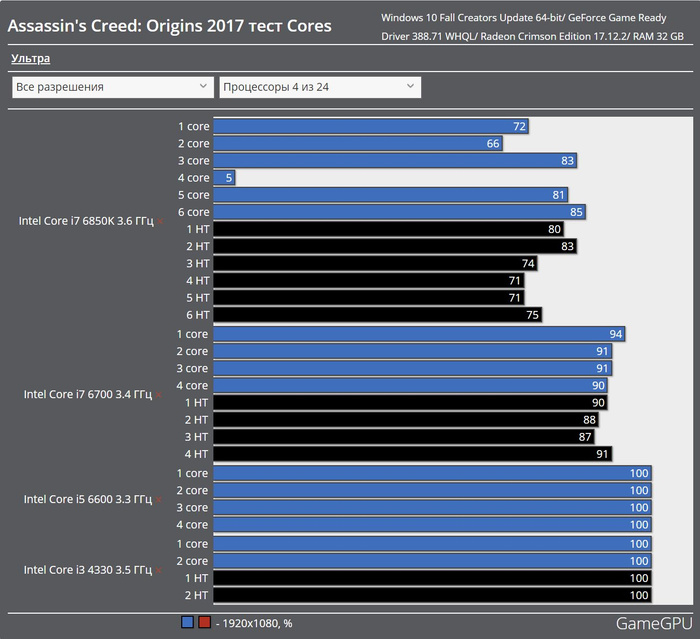Image resolution: width=700 pixels, height=639 pixels.
Task: Click the Assassin's Creed: Origins chart title
Action: (x=170, y=25)
